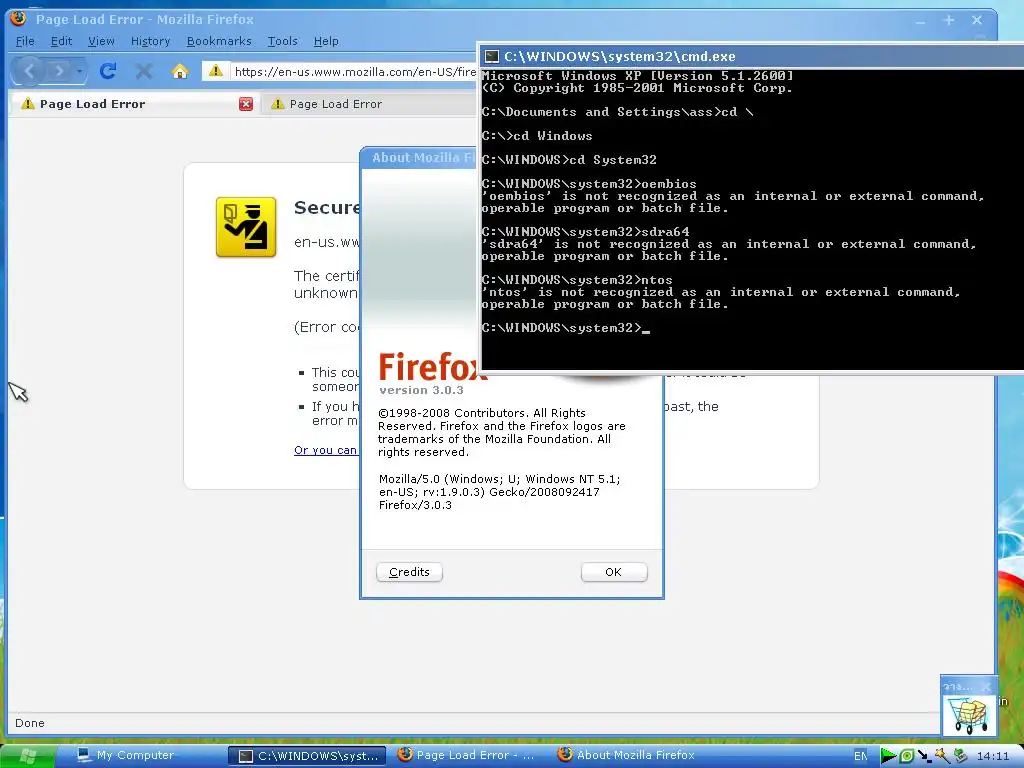
Task: Close the small shopping cart widget
Action: point(987,686)
